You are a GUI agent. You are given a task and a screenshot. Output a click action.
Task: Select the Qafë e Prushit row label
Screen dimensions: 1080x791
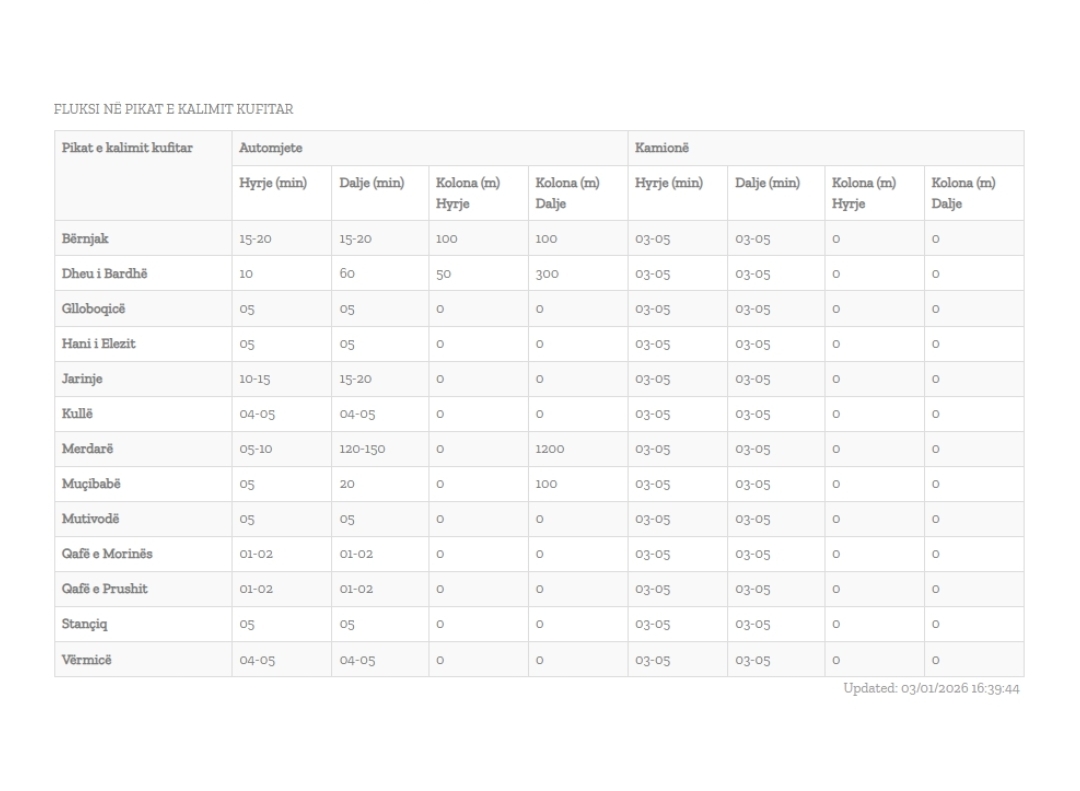pos(105,589)
